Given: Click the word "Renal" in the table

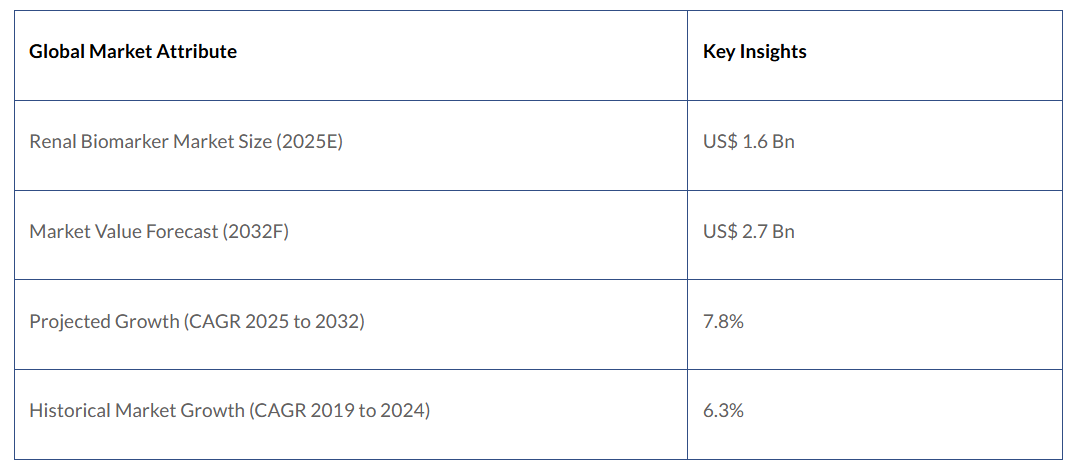Looking at the screenshot, I should [52, 141].
